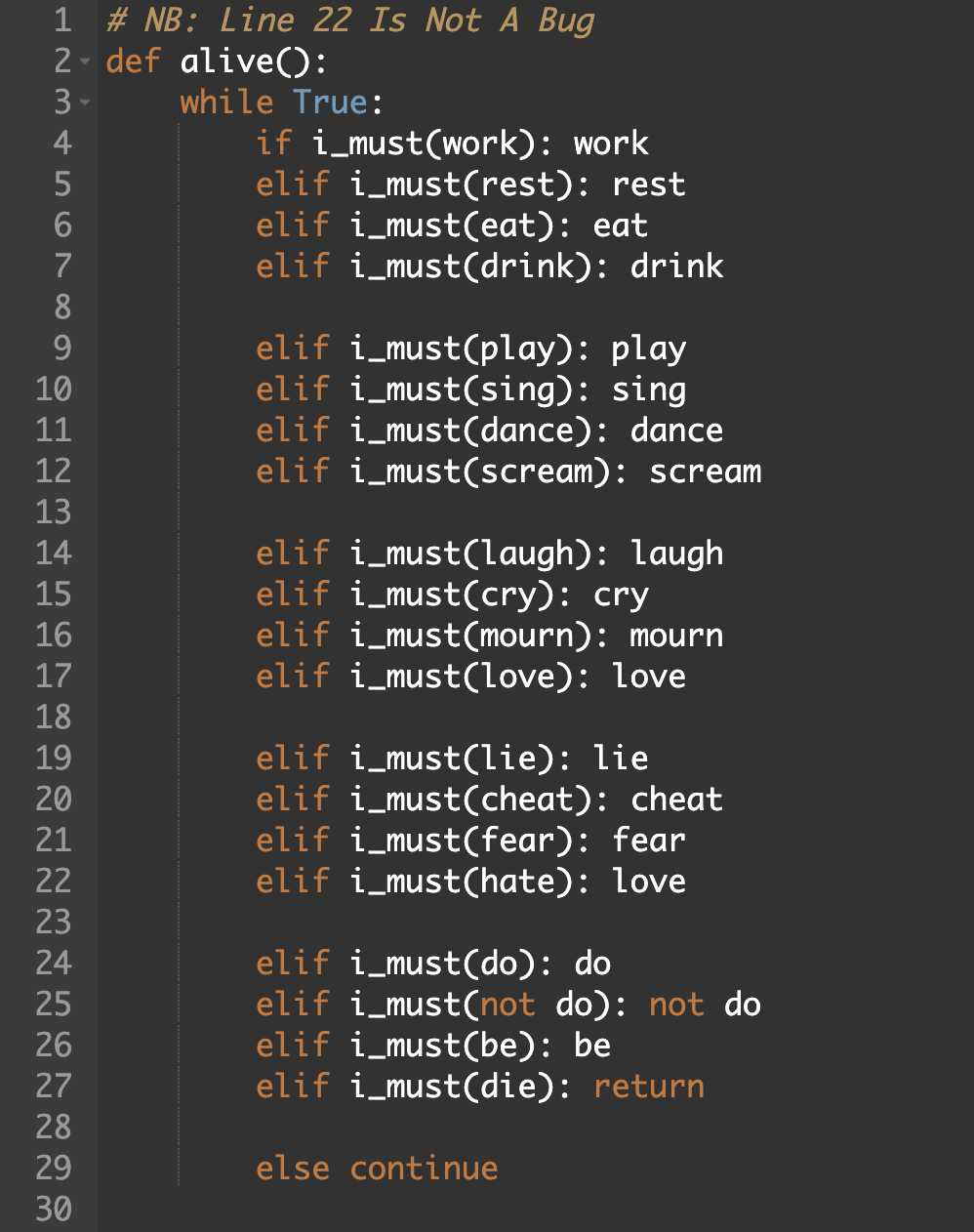Click line number 1 in the gutter
974x1232 pixels.
click(62, 21)
